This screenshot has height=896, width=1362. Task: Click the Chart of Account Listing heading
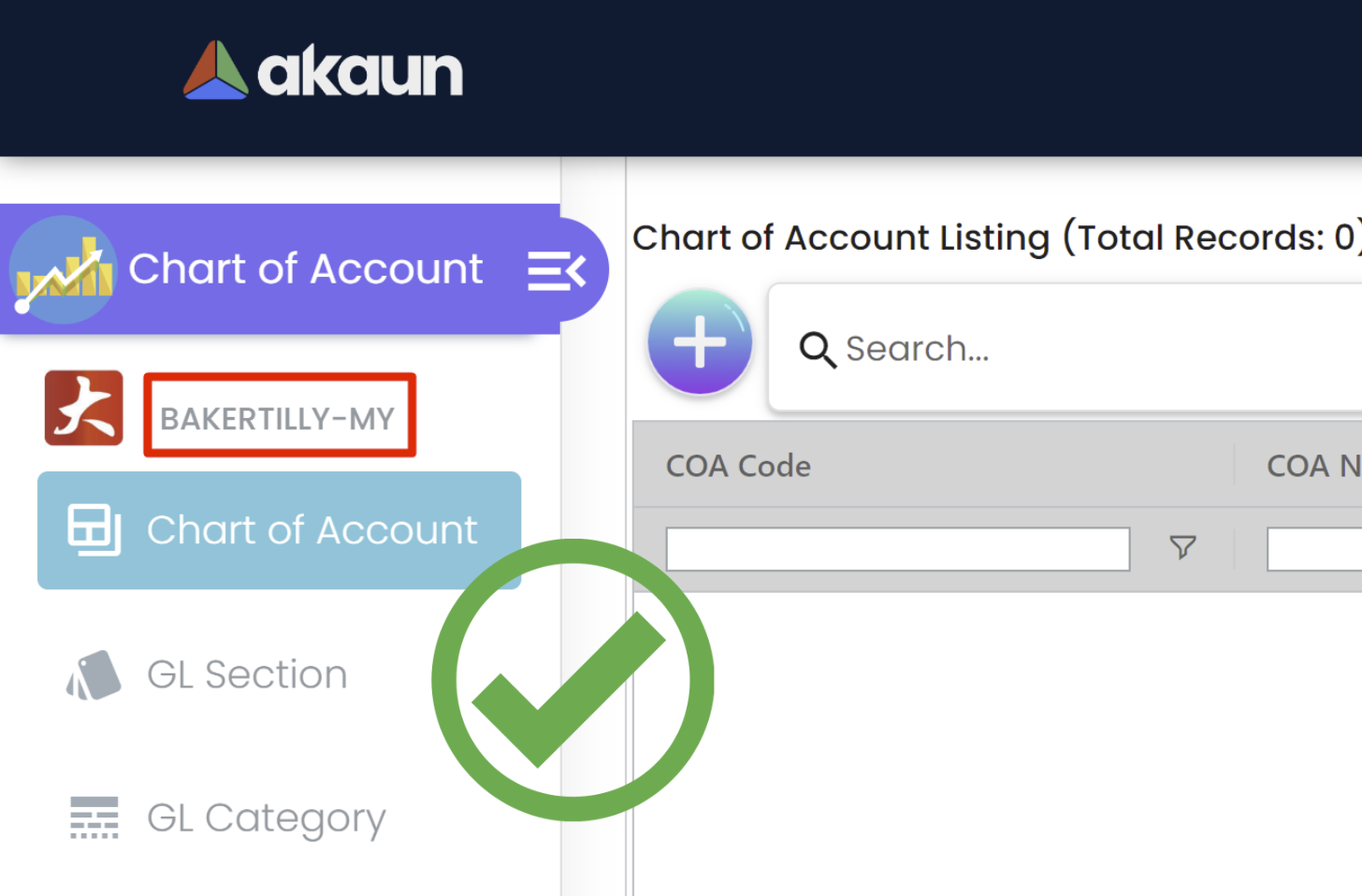tap(992, 238)
